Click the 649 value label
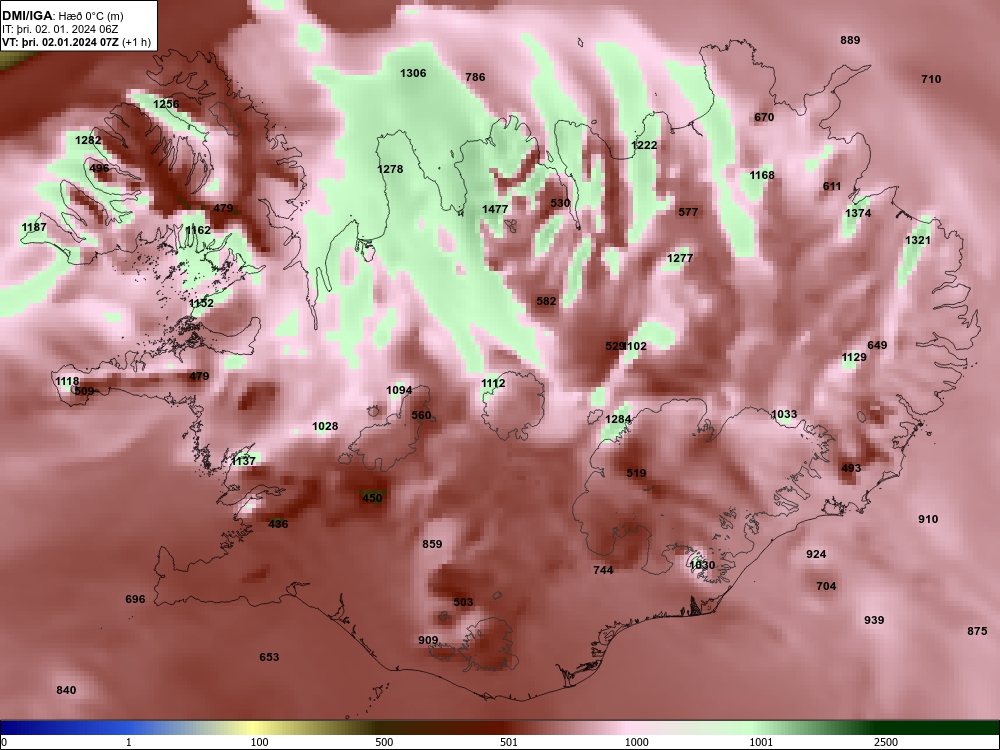This screenshot has height=750, width=1000. (x=877, y=346)
